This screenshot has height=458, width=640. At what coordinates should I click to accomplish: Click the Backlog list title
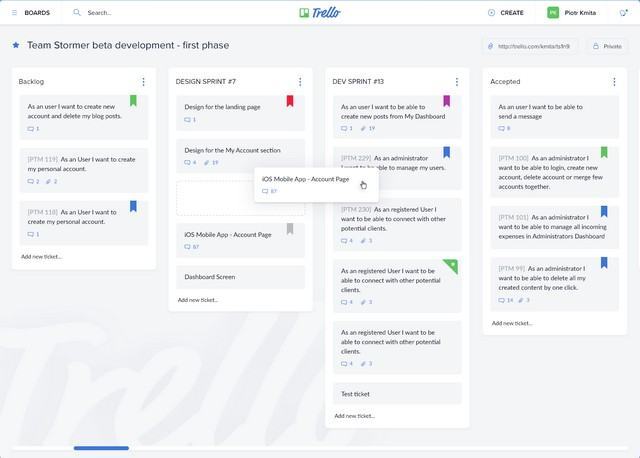[x=31, y=82]
